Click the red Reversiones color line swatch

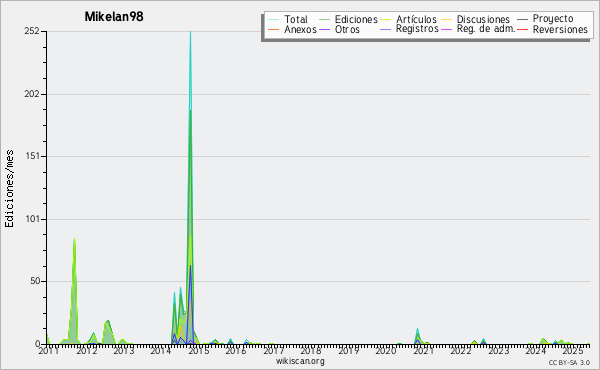pyautogui.click(x=522, y=29)
